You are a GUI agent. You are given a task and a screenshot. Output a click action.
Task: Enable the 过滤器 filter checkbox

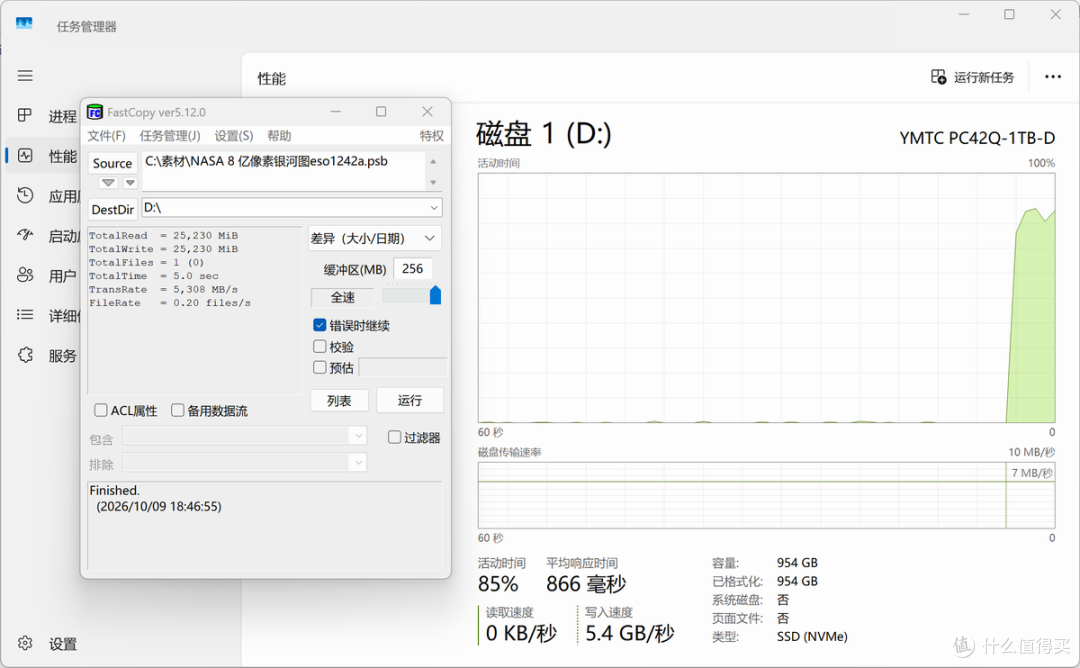point(394,437)
